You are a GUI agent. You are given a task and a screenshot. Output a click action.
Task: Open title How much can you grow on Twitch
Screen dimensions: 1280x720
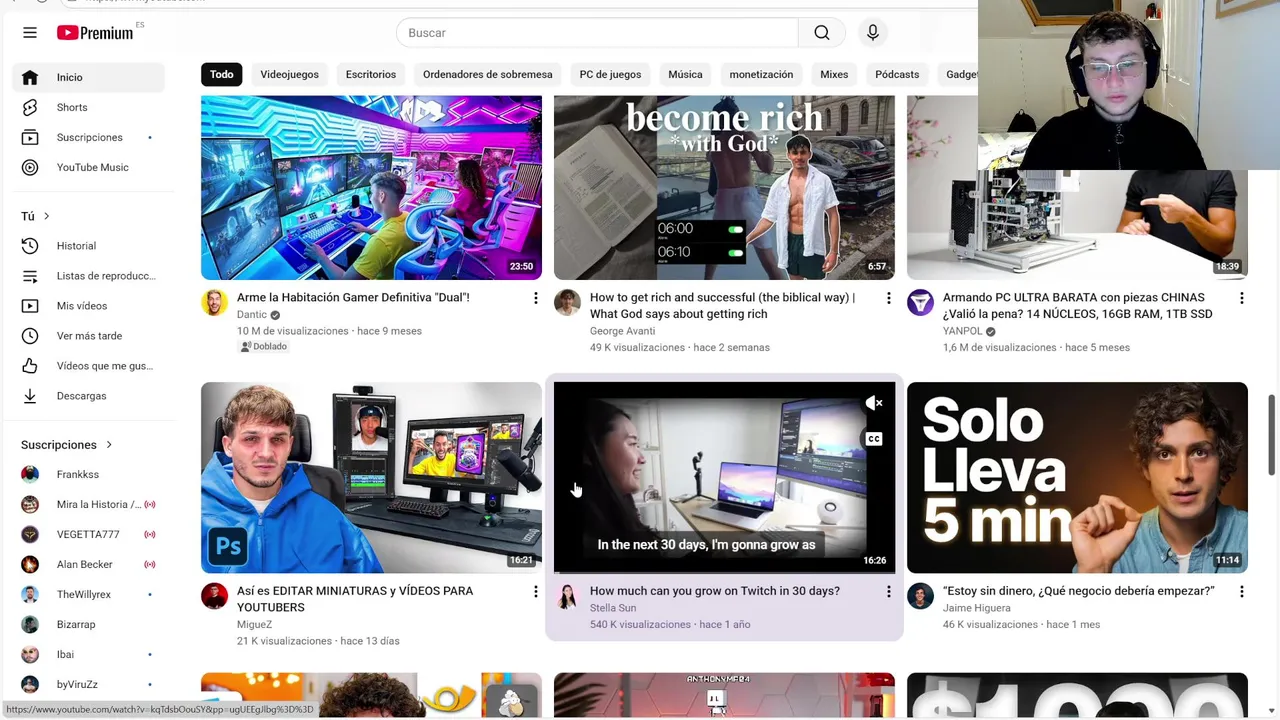[715, 591]
